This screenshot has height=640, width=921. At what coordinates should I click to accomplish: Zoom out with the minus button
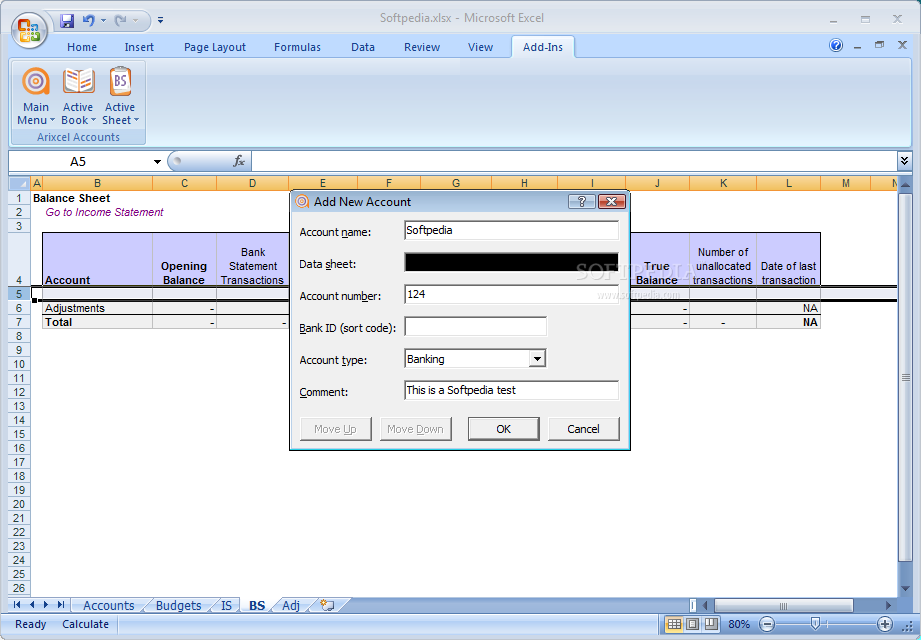click(x=767, y=624)
